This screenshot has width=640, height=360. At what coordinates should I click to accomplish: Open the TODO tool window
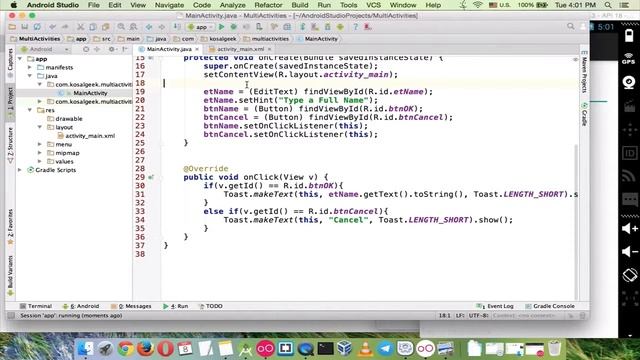coord(211,306)
